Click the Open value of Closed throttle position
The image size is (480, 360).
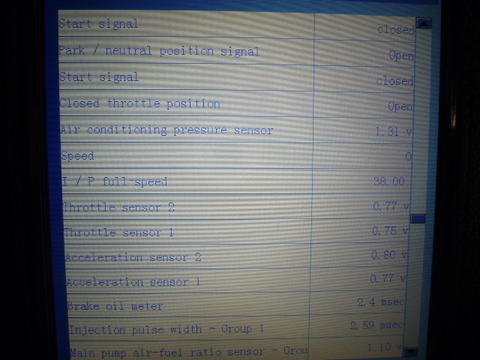(x=400, y=107)
